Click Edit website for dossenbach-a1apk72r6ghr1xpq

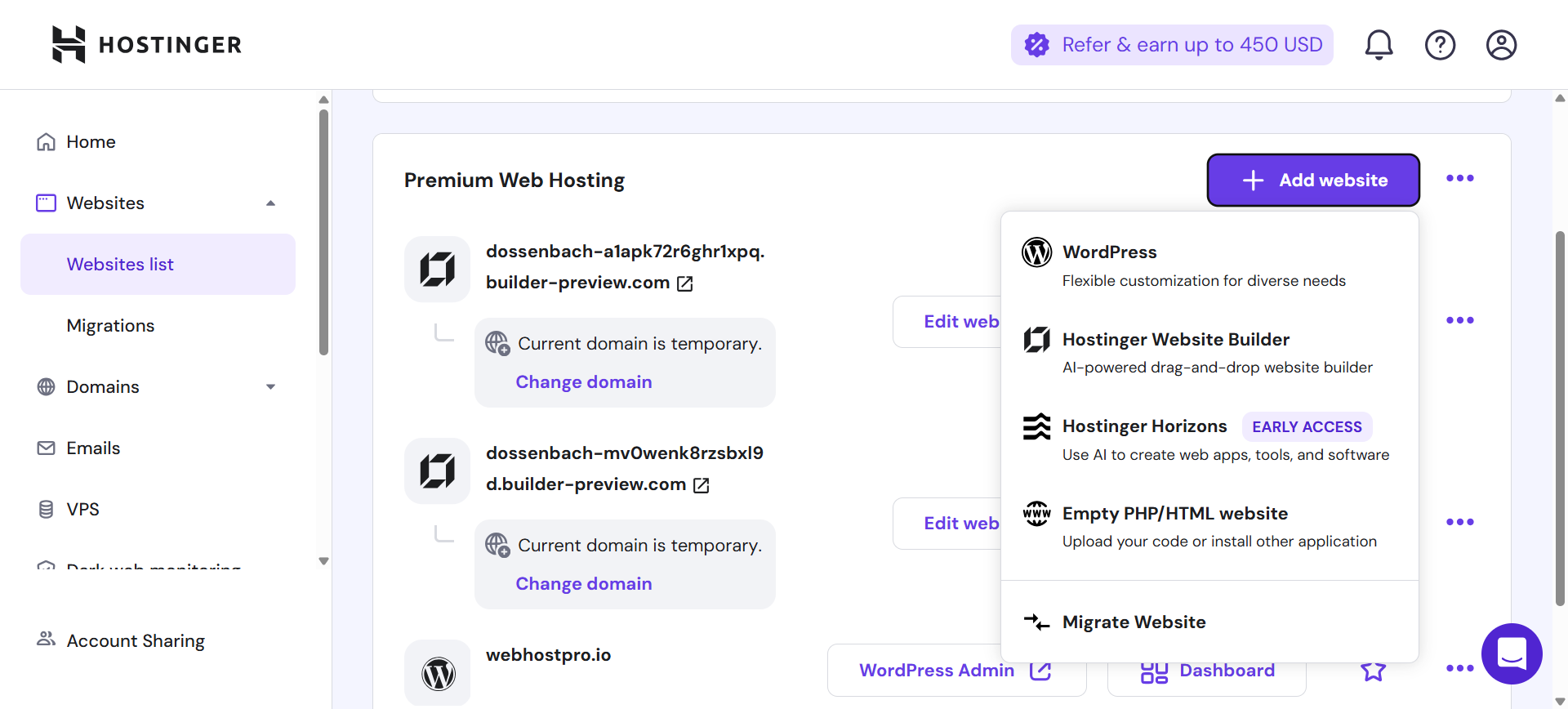(947, 322)
